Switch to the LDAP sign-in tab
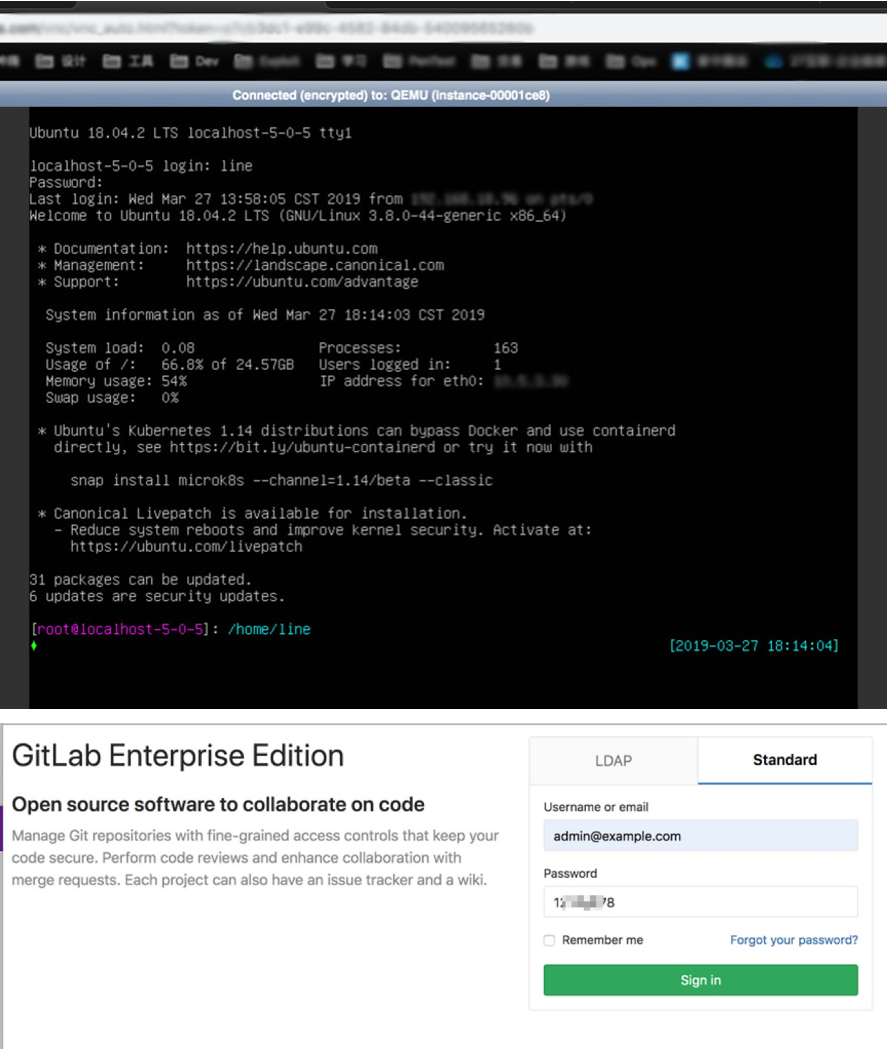Screen dimensions: 887x1049 (x=613, y=761)
